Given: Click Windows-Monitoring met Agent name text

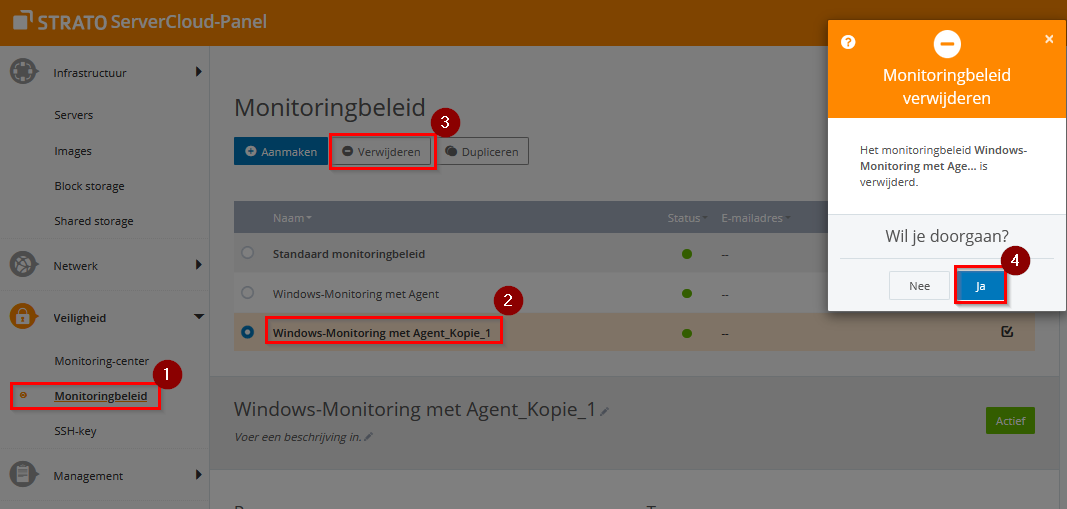Looking at the screenshot, I should tap(356, 294).
